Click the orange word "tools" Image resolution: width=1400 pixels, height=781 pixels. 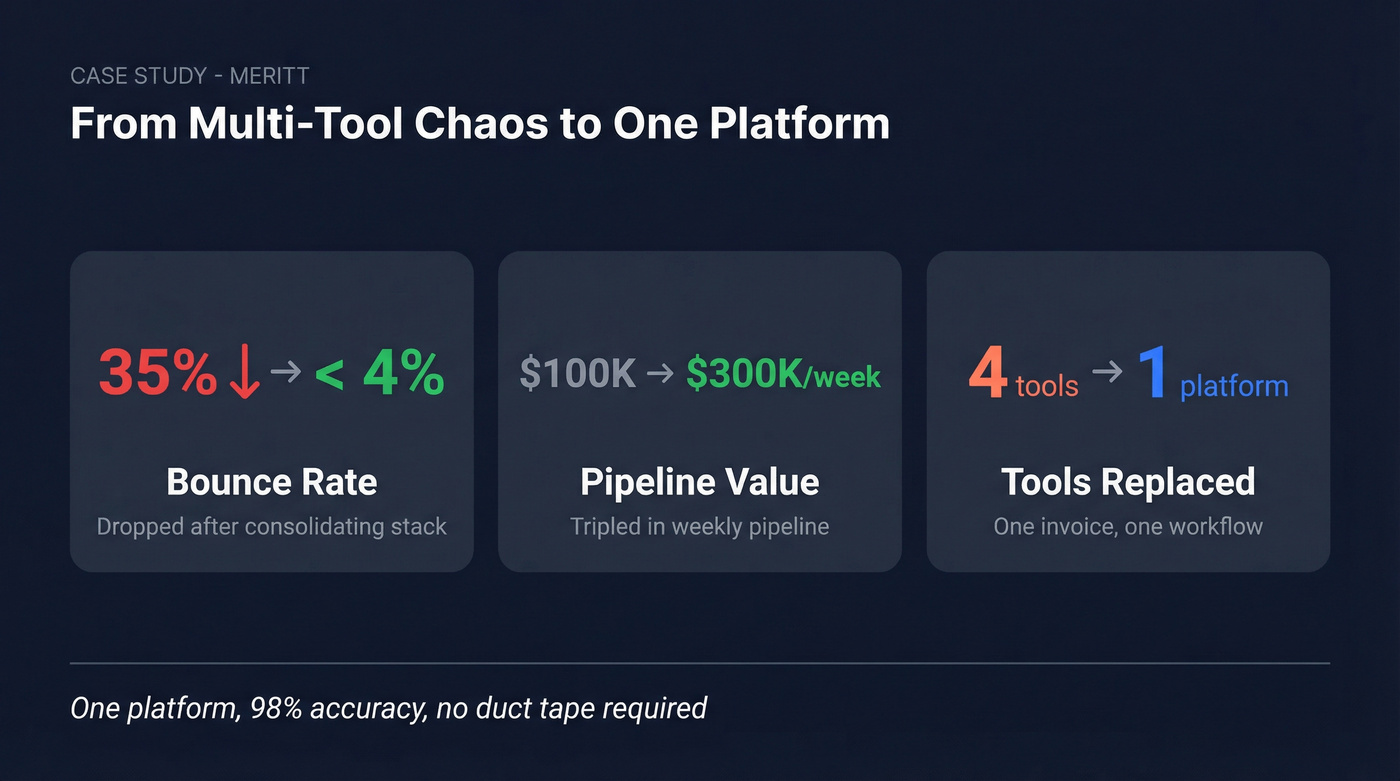1047,386
